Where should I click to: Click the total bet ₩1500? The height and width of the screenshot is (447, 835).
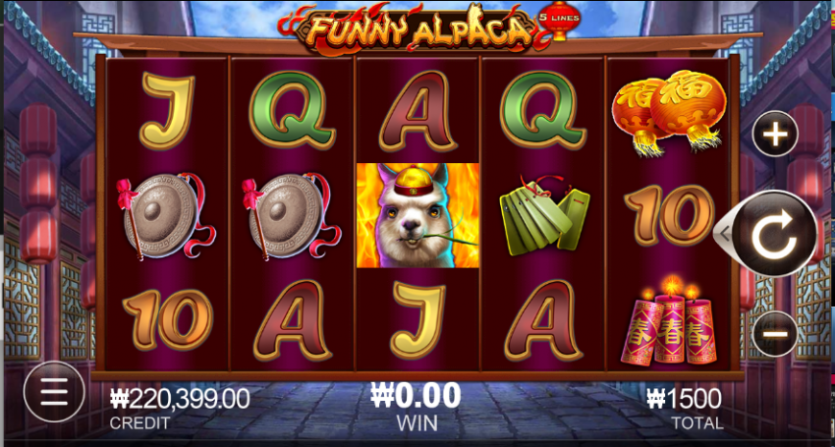pos(684,399)
